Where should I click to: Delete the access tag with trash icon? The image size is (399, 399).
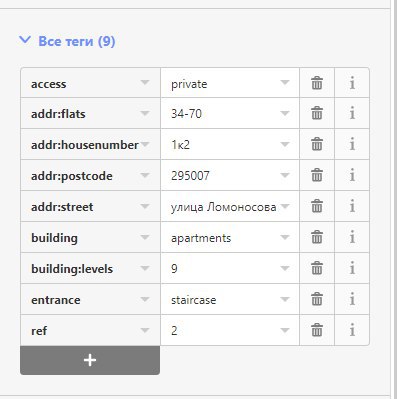[317, 83]
